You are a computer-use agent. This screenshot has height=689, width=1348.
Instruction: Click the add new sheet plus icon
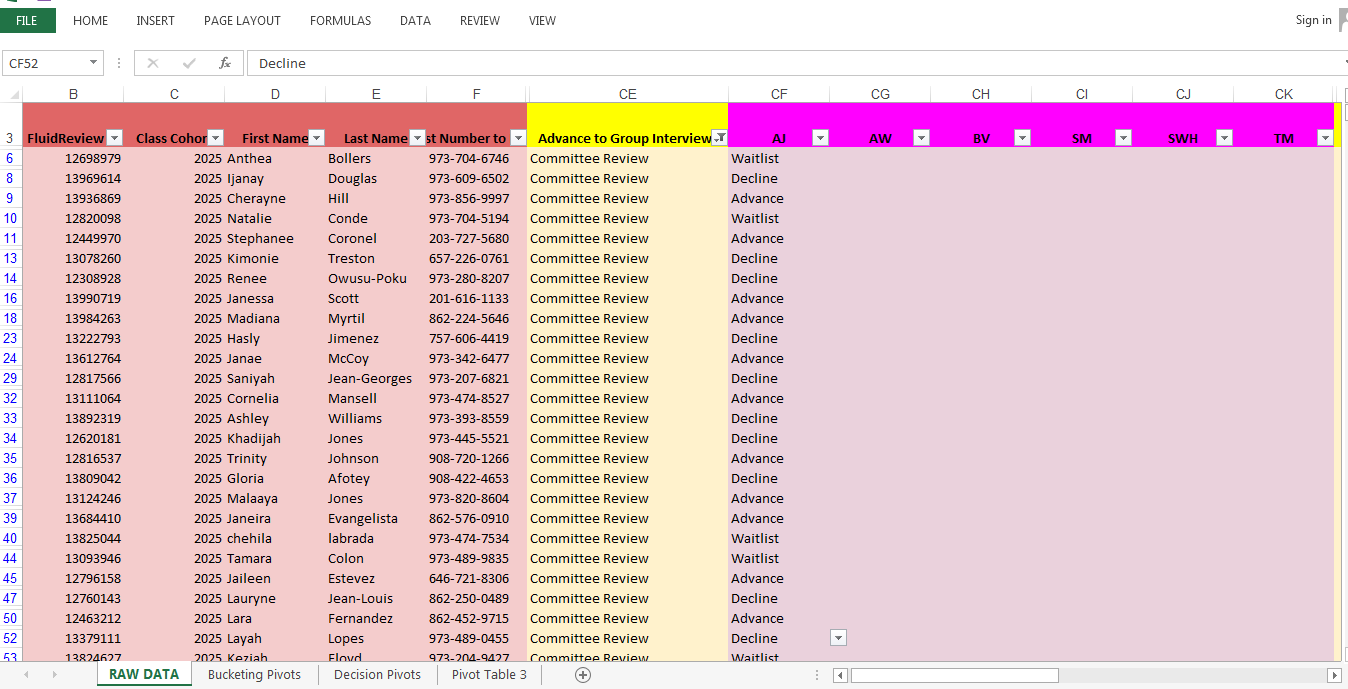[581, 675]
